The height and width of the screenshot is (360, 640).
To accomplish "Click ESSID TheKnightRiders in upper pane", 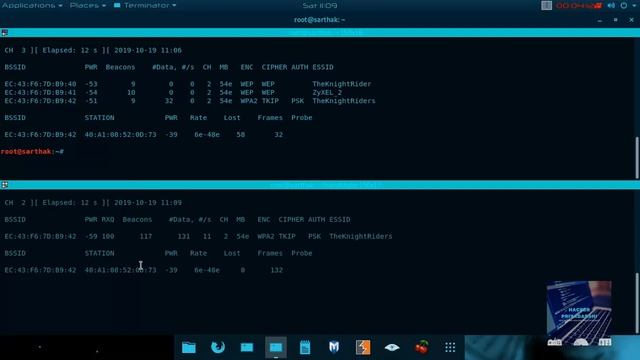I will pos(344,101).
